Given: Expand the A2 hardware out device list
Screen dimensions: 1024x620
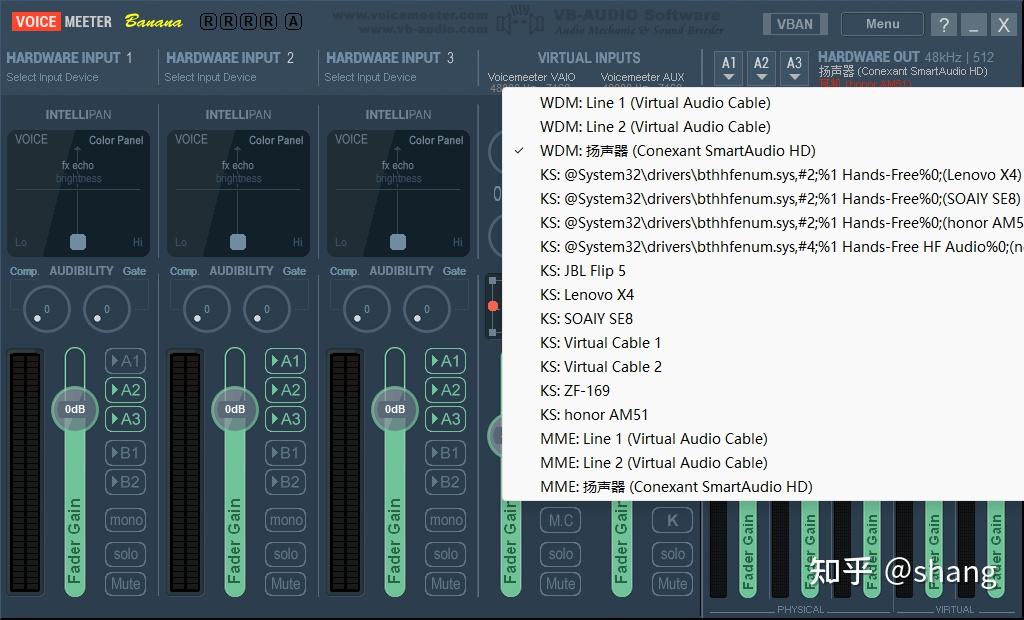Looking at the screenshot, I should (761, 68).
